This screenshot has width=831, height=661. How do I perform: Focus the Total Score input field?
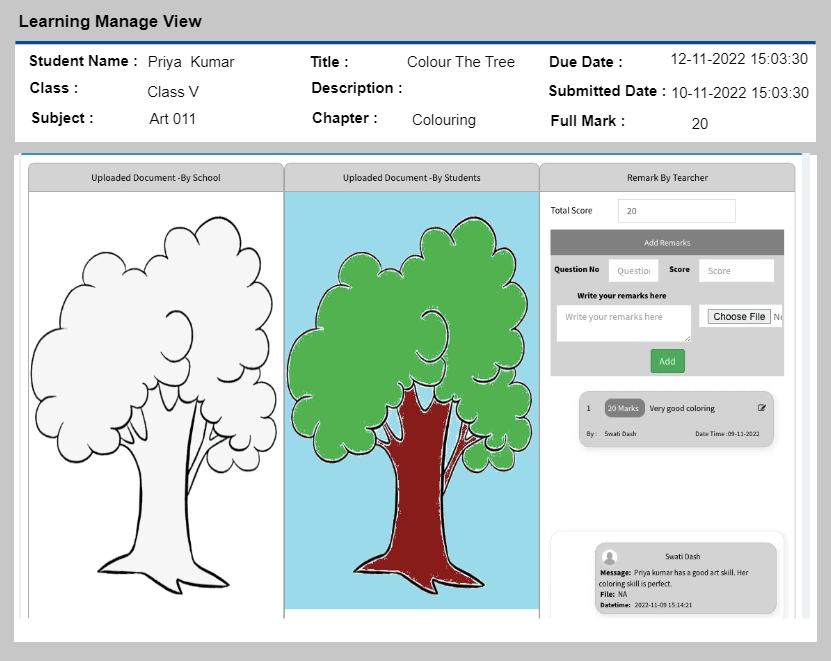676,210
